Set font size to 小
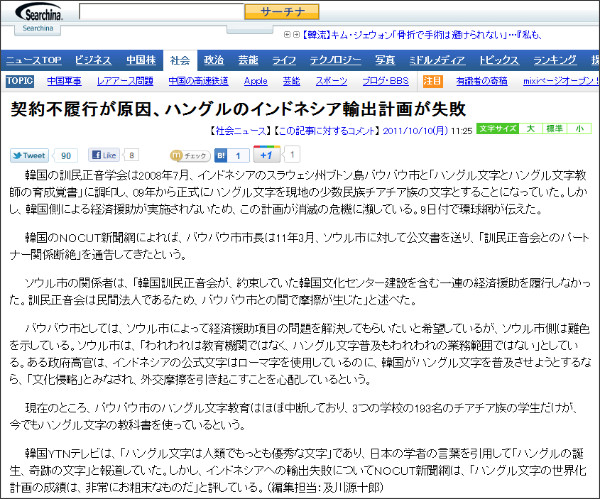This screenshot has height=499, width=600. (579, 129)
